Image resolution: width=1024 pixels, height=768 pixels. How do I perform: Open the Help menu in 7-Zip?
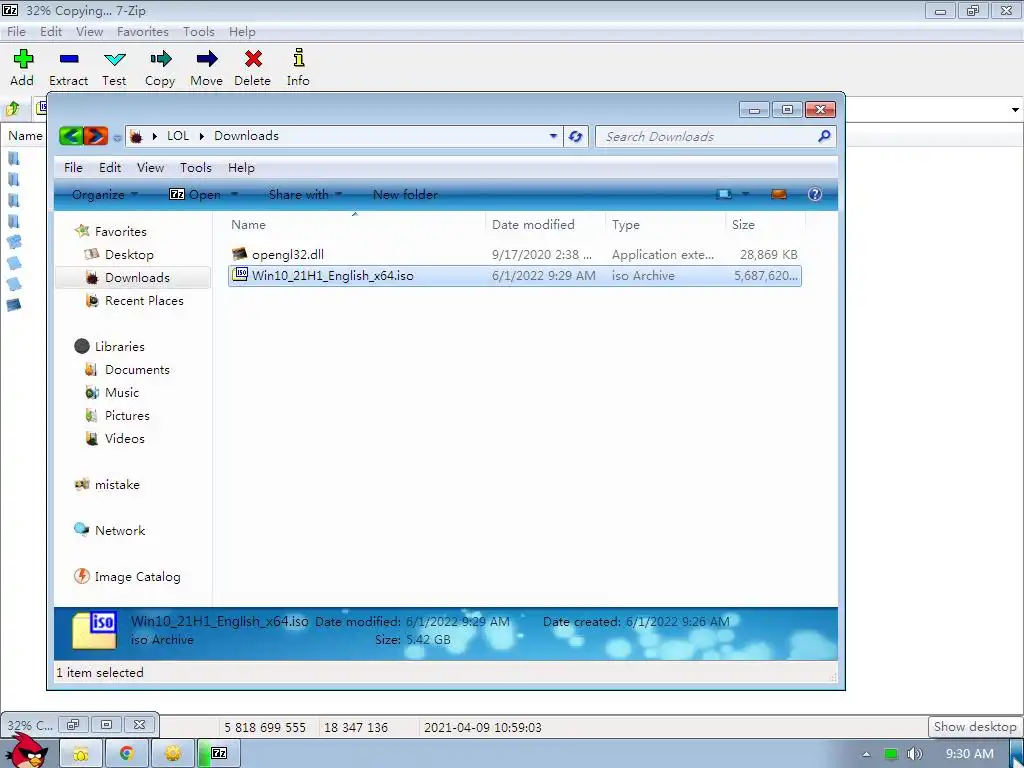[242, 31]
